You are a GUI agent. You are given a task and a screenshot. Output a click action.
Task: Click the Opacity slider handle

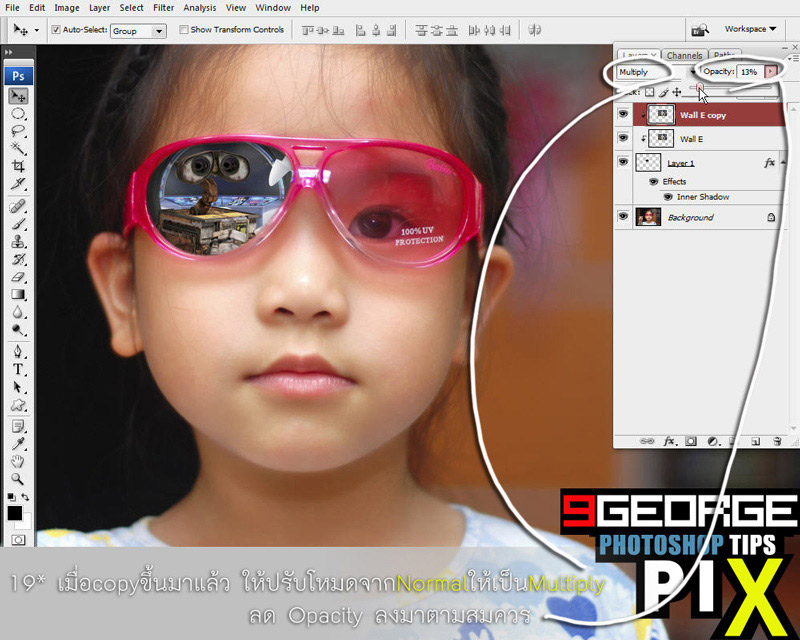pyautogui.click(x=701, y=88)
